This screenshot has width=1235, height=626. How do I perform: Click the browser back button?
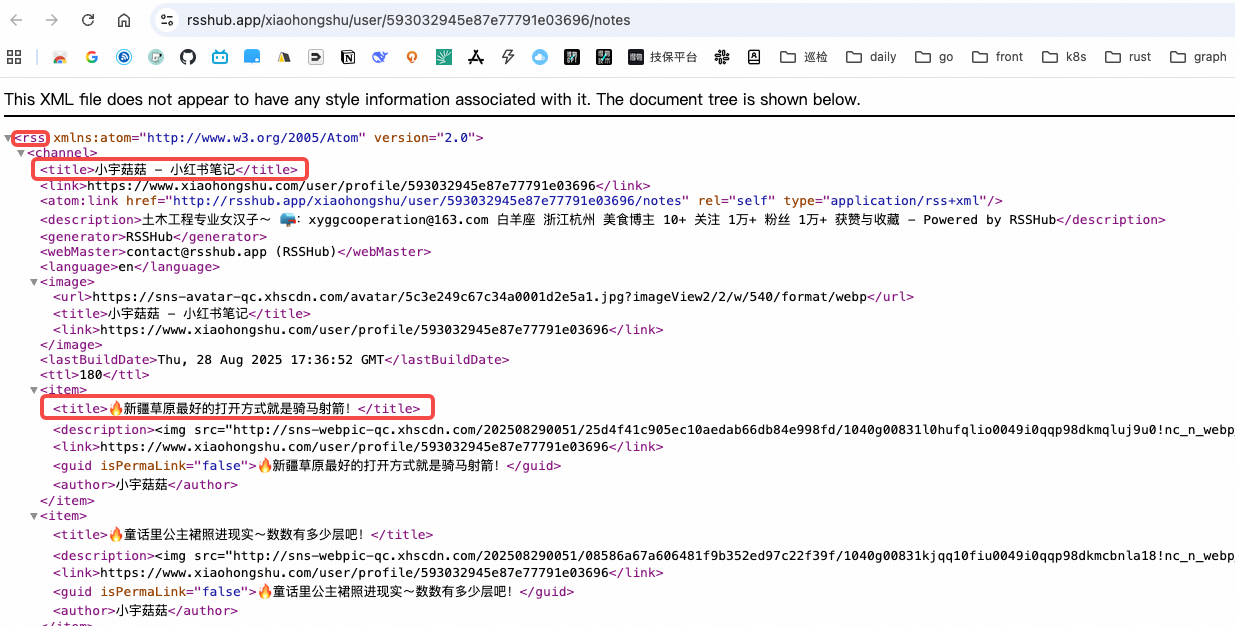(x=17, y=20)
